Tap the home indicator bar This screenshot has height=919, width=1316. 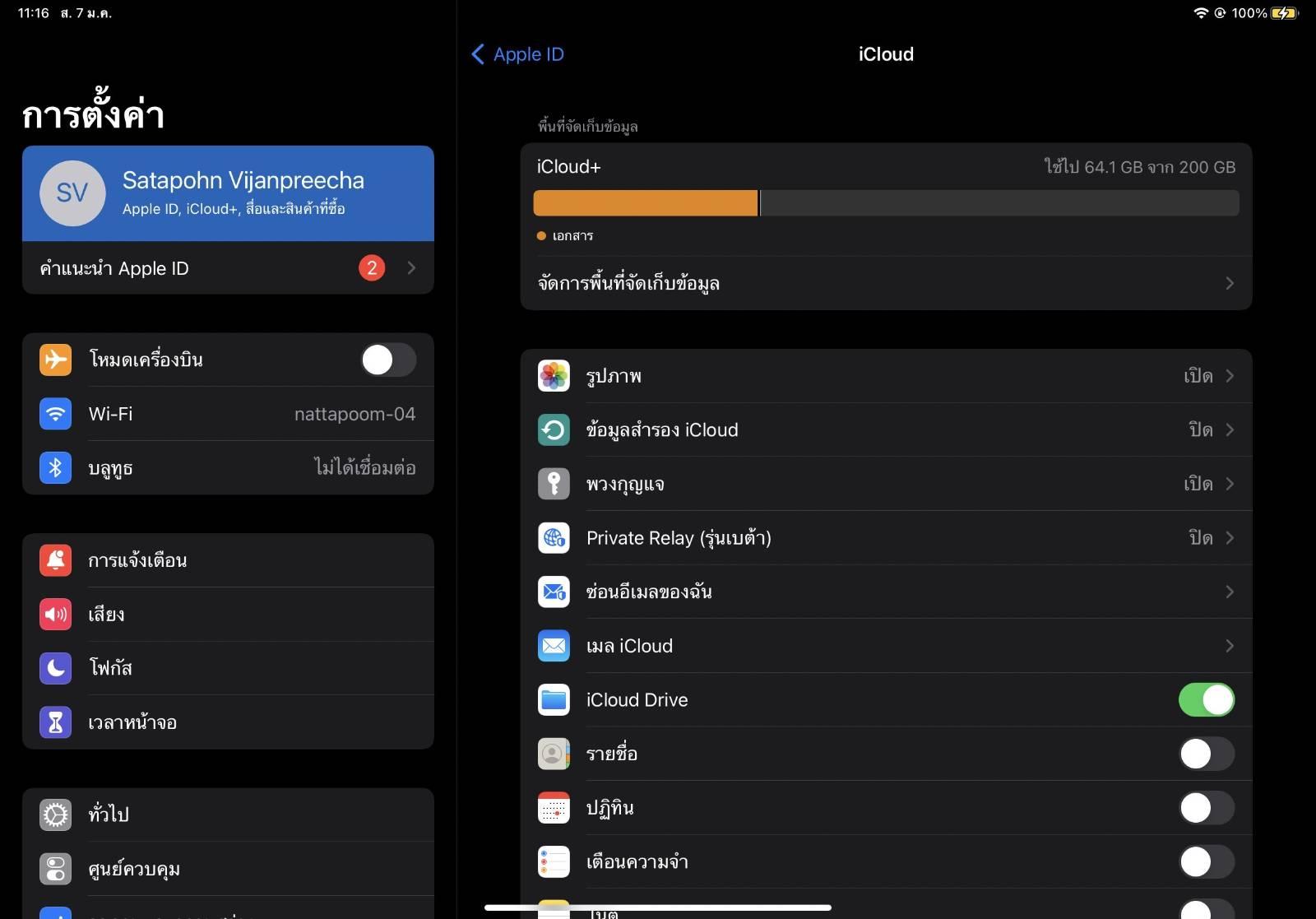[658, 907]
